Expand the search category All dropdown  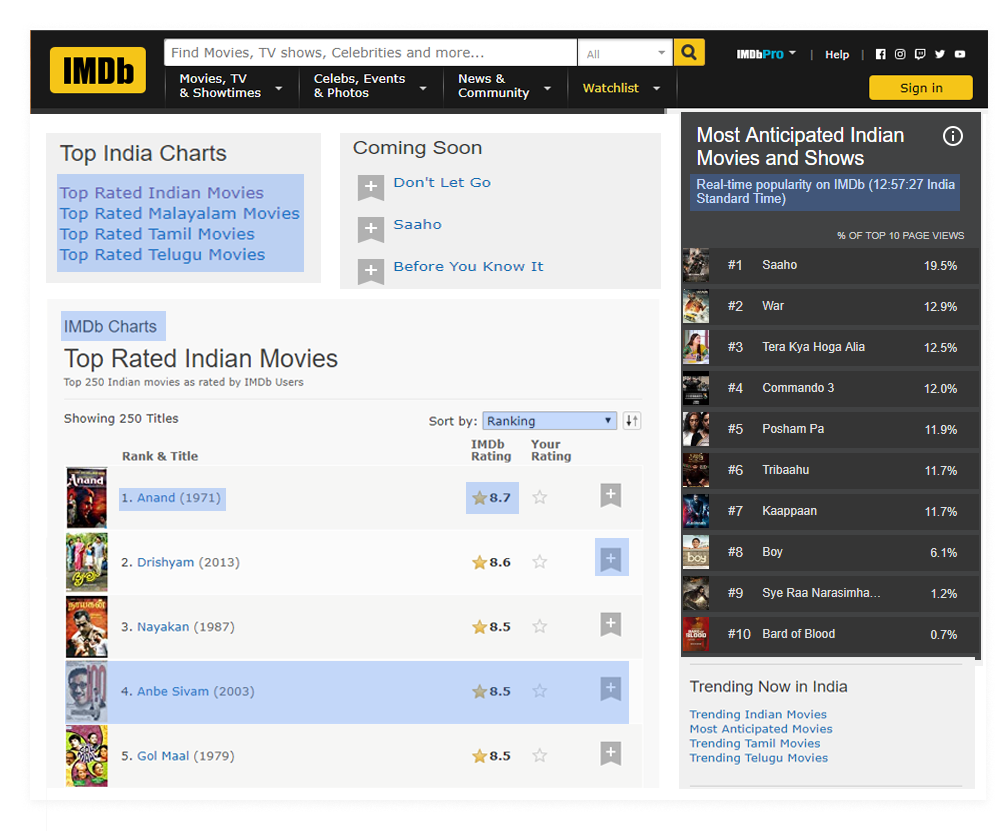(x=627, y=54)
